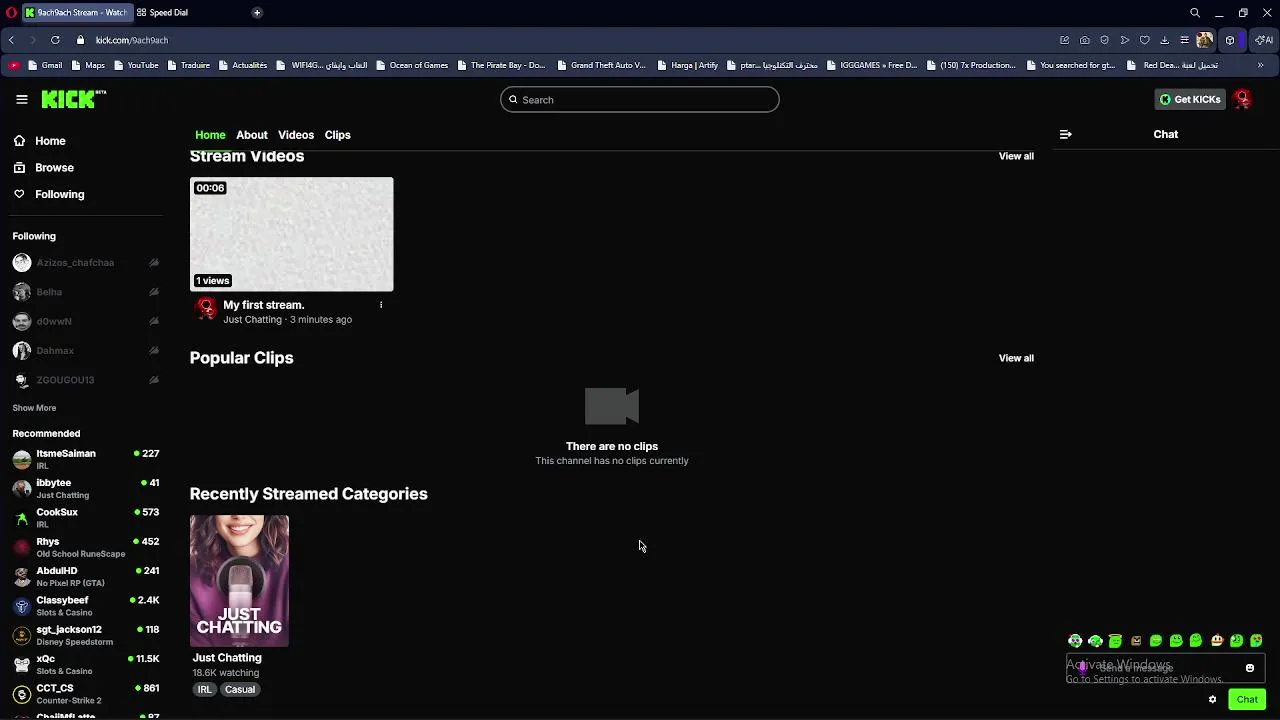Insert the green emote wearing purple glasses
This screenshot has width=1280, height=720.
coord(1075,641)
